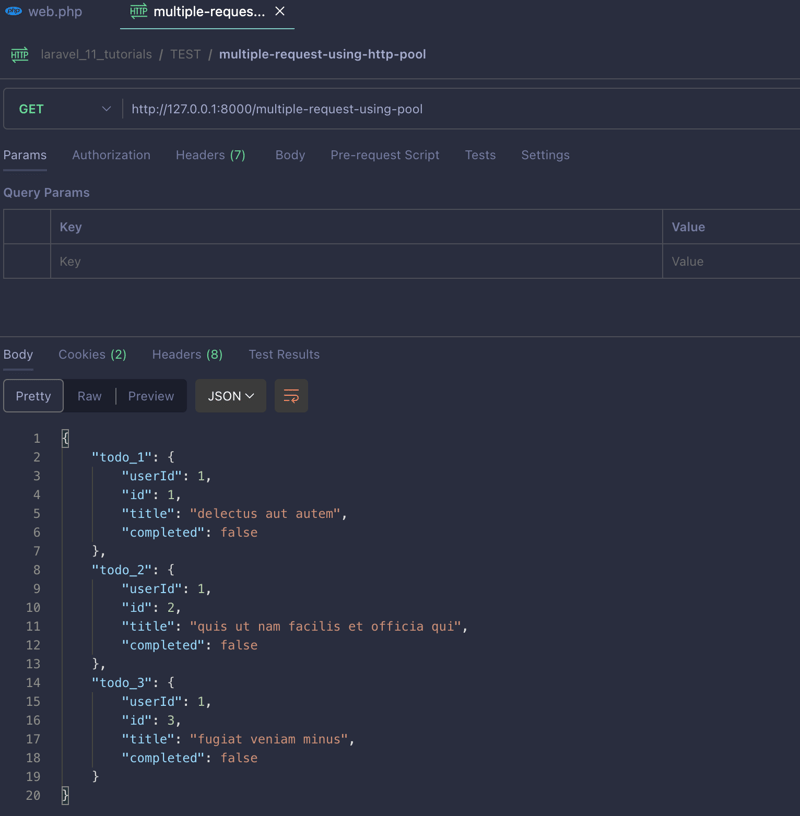This screenshot has width=800, height=816.
Task: Toggle line wrapping in the response viewer
Action: [x=289, y=396]
